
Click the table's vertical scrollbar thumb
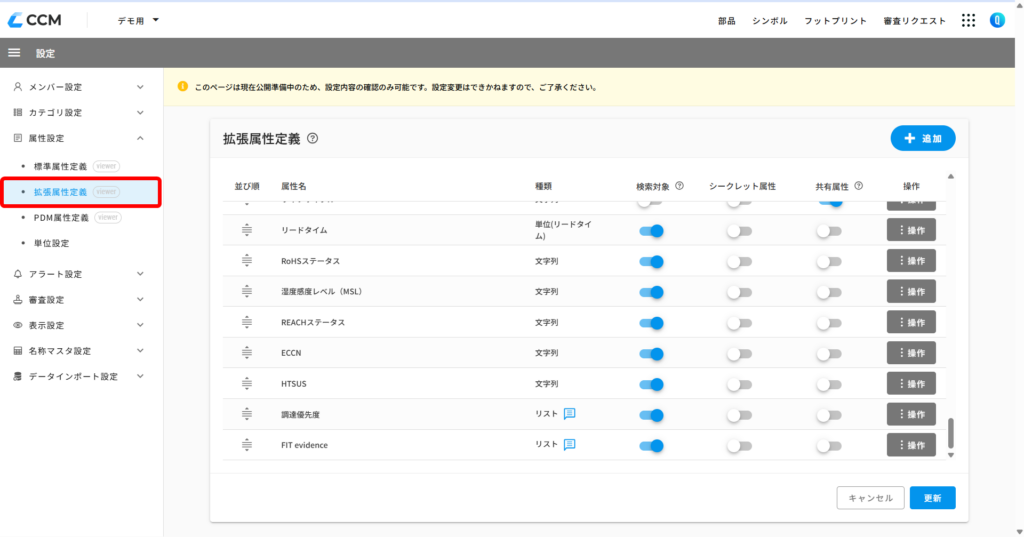[951, 432]
